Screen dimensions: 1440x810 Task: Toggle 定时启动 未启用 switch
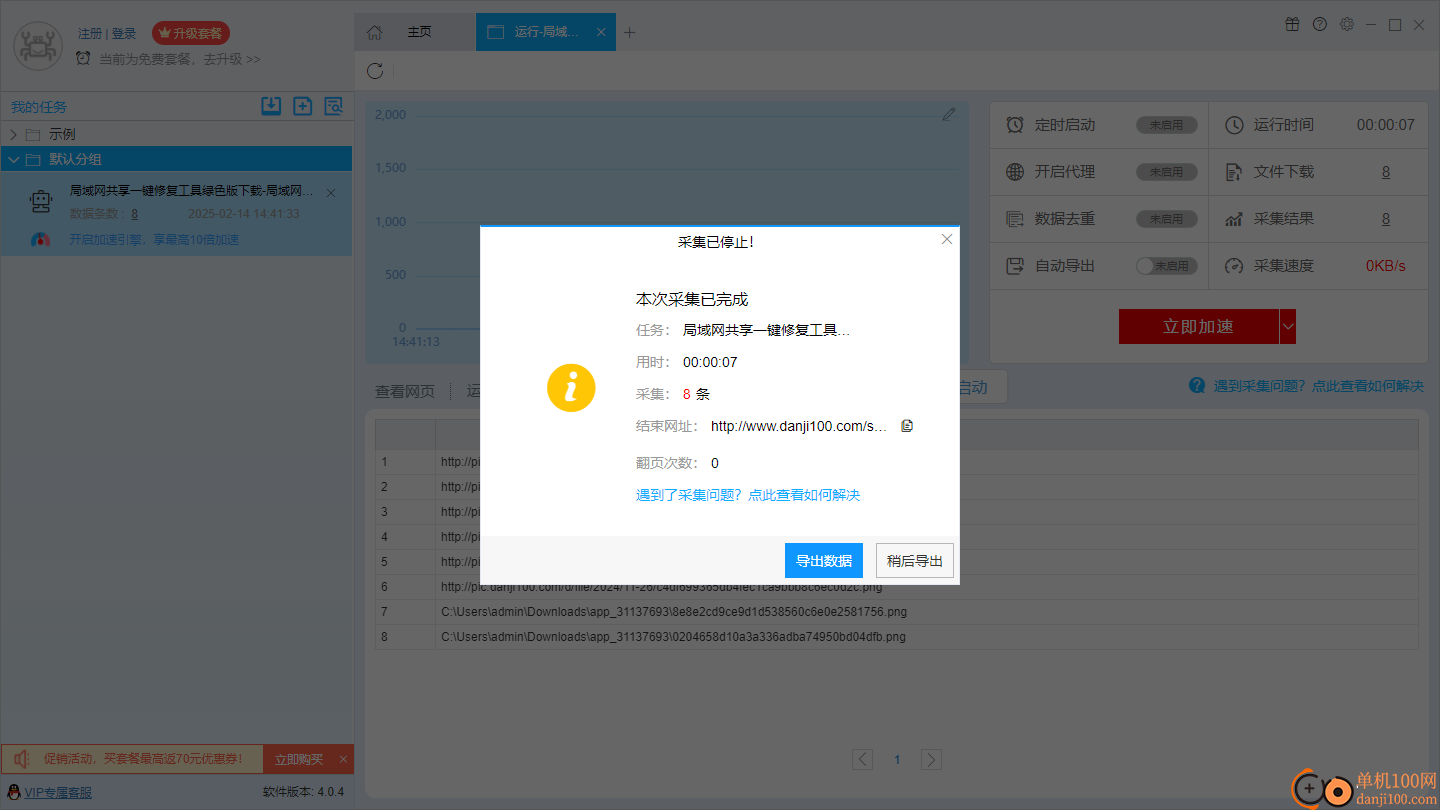click(x=1167, y=125)
